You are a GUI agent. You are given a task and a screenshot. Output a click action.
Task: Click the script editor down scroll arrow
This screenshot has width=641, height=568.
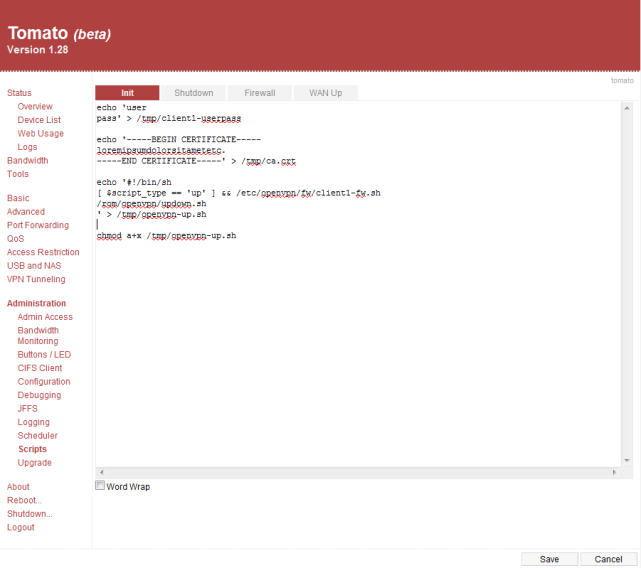coord(626,460)
